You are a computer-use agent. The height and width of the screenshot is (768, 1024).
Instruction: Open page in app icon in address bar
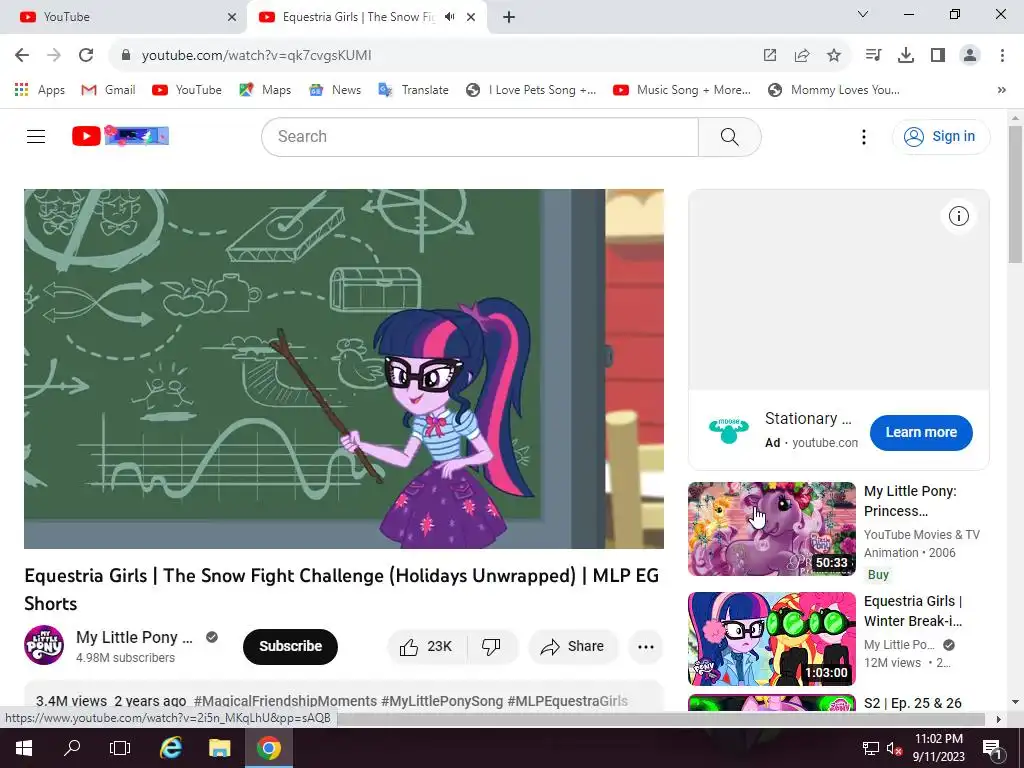coord(770,56)
